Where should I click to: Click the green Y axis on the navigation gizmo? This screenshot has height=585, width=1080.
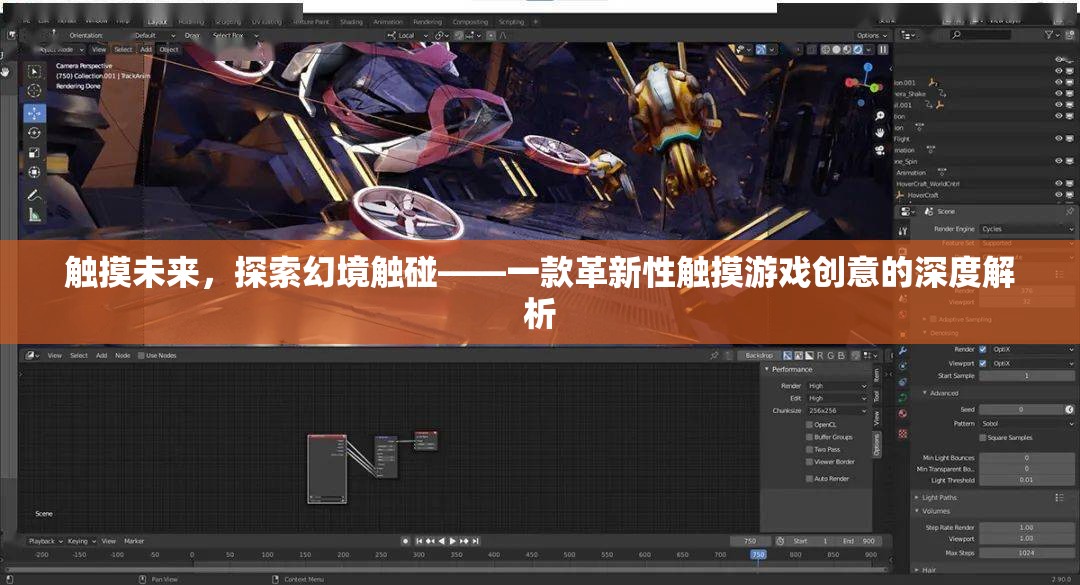pos(875,88)
